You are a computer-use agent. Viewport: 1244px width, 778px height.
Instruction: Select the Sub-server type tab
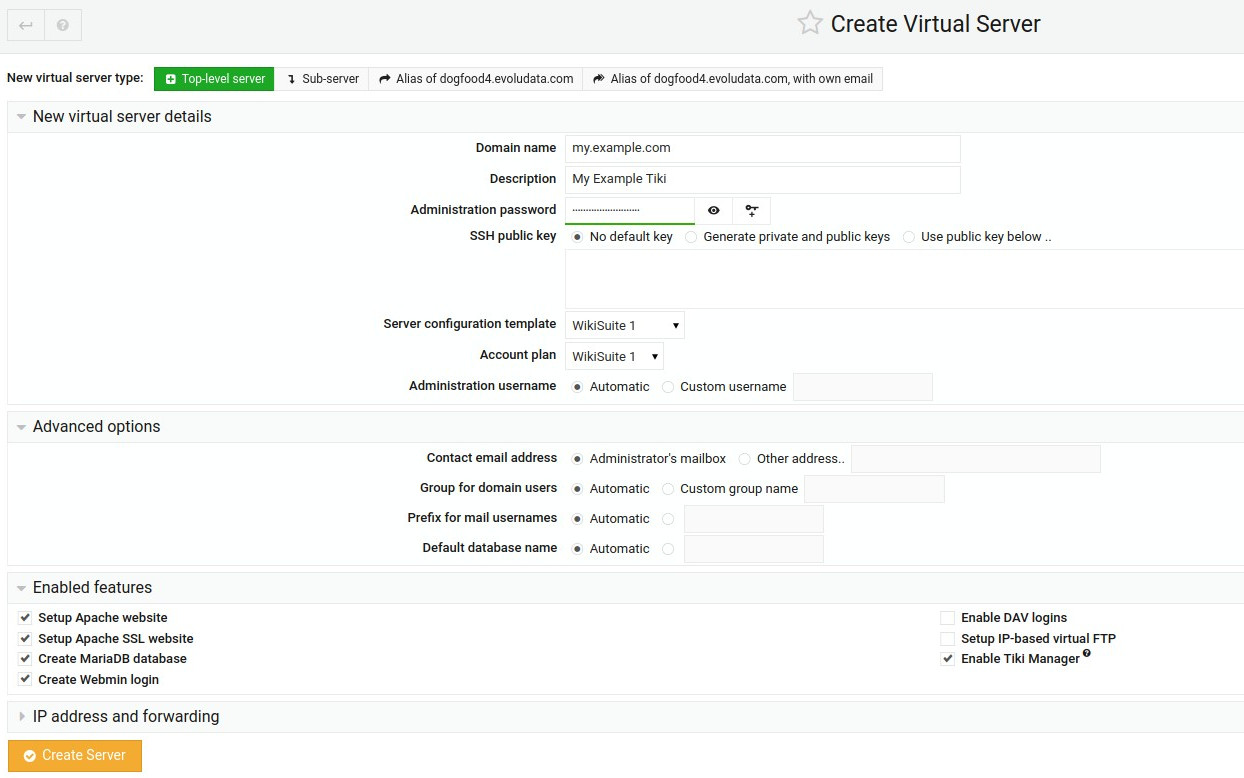pos(322,79)
